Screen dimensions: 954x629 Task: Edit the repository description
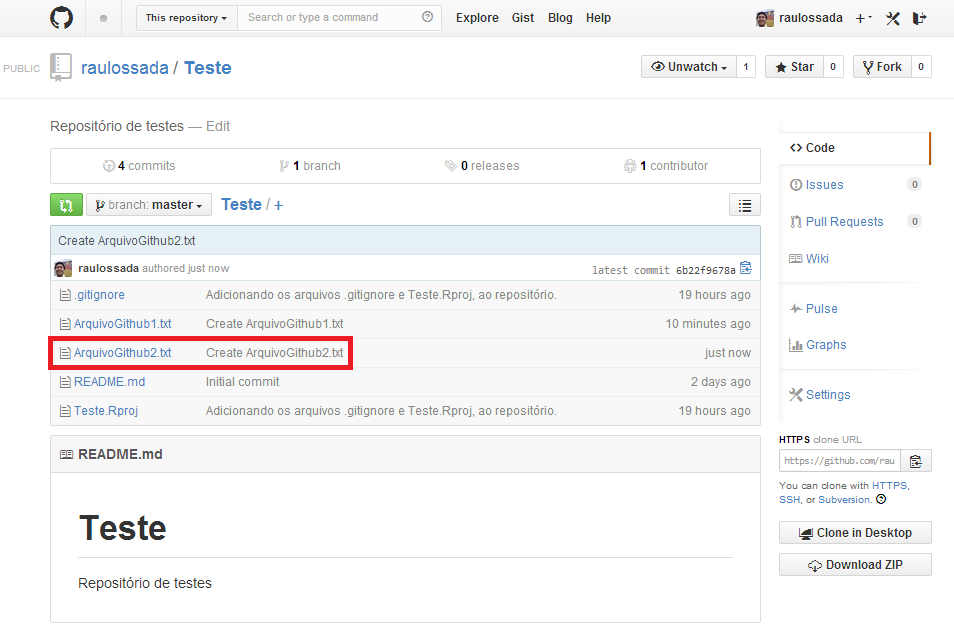click(218, 126)
